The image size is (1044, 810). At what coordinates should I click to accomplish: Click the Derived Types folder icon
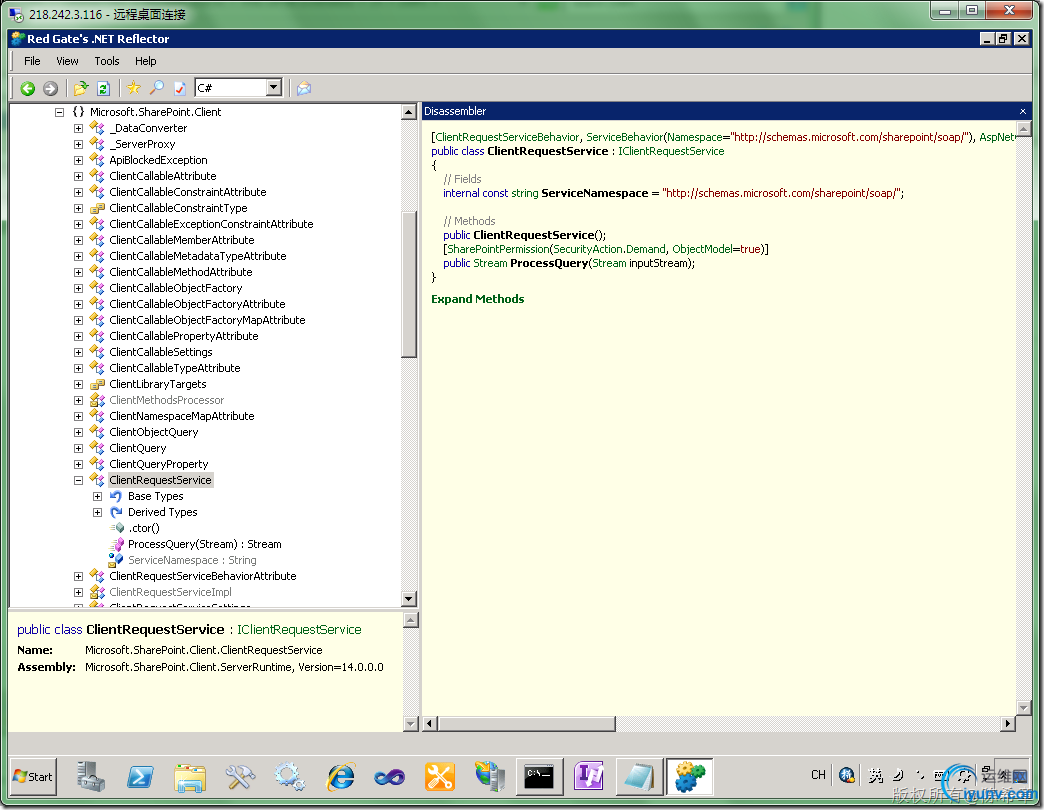[116, 512]
